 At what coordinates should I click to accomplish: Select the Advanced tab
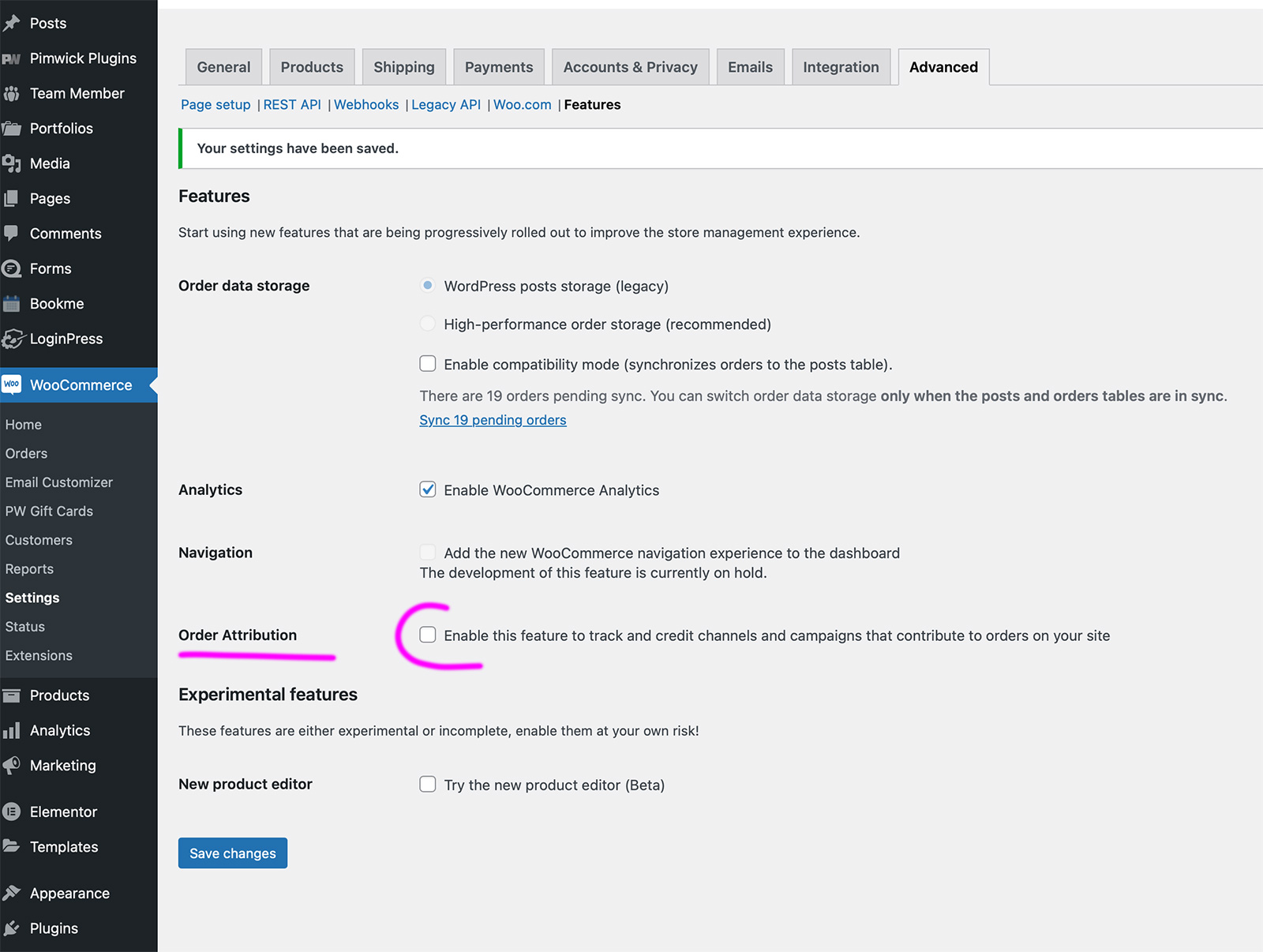click(943, 67)
